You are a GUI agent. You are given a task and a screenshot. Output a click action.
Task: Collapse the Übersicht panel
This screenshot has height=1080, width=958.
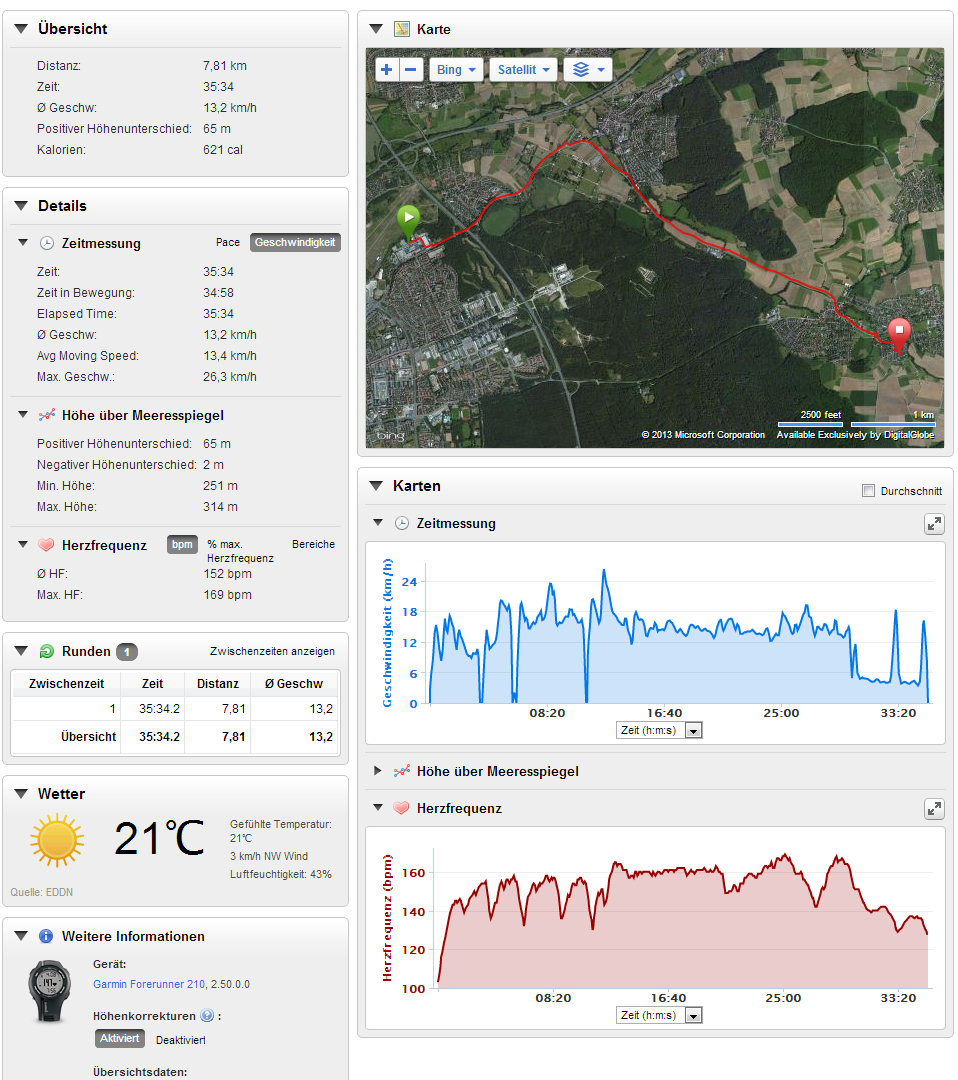pyautogui.click(x=21, y=29)
